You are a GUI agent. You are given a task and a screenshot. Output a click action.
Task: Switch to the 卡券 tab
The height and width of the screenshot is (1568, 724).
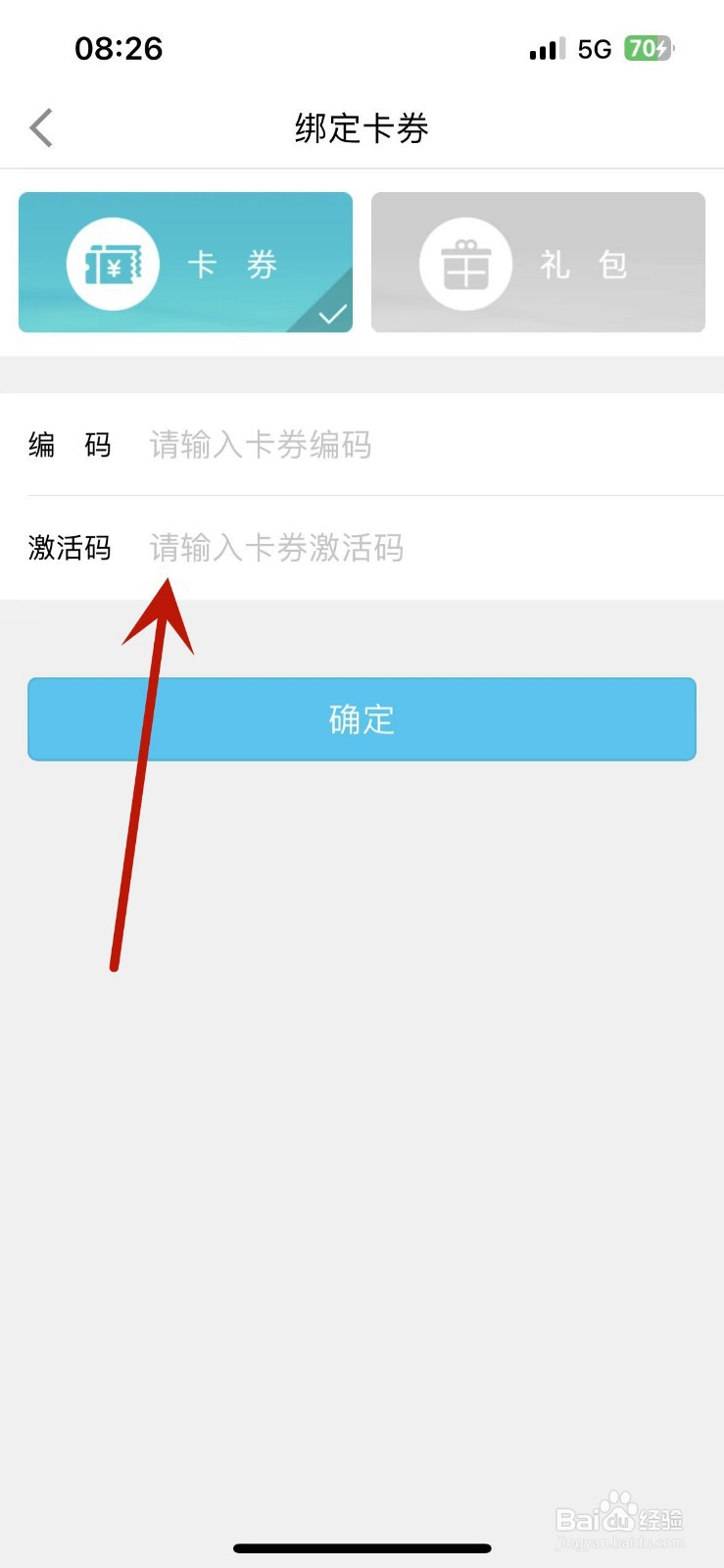point(185,263)
